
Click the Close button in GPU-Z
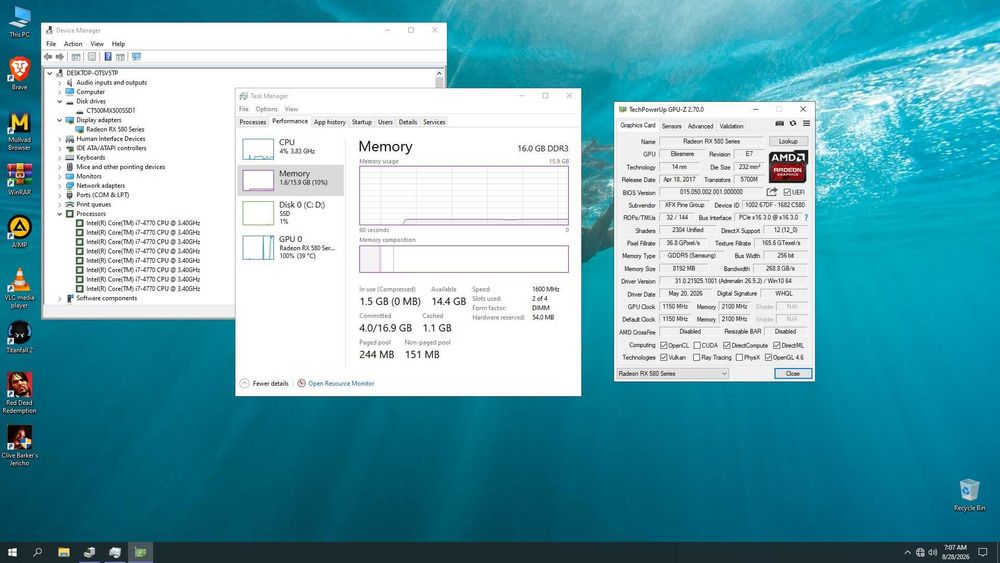point(793,373)
